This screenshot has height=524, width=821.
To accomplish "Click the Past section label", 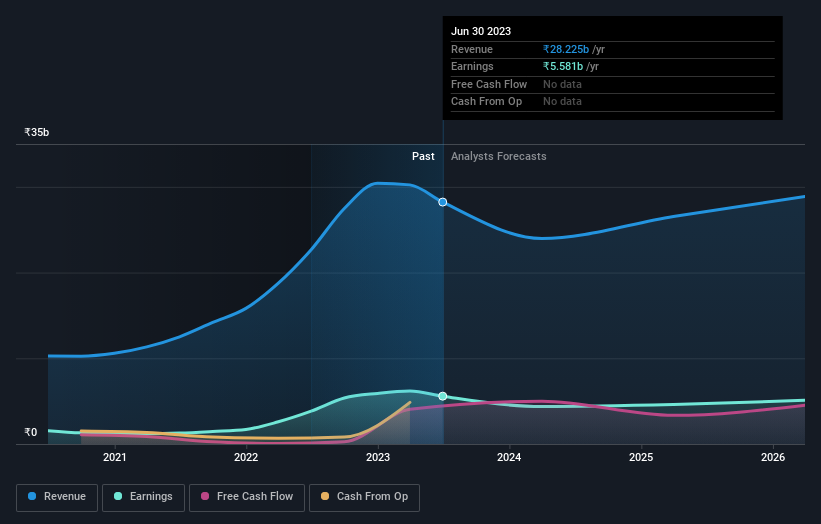I will pos(423,156).
